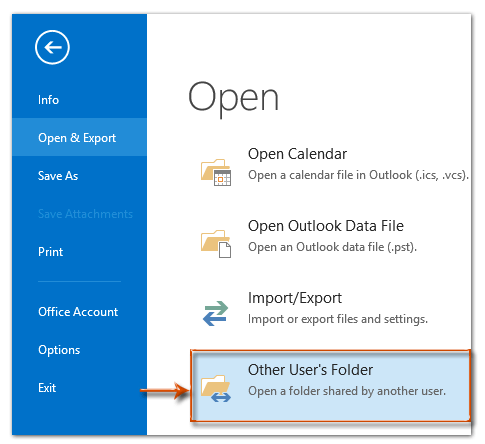The image size is (485, 444).
Task: Click the greyed Save Attachments item
Action: (x=85, y=214)
